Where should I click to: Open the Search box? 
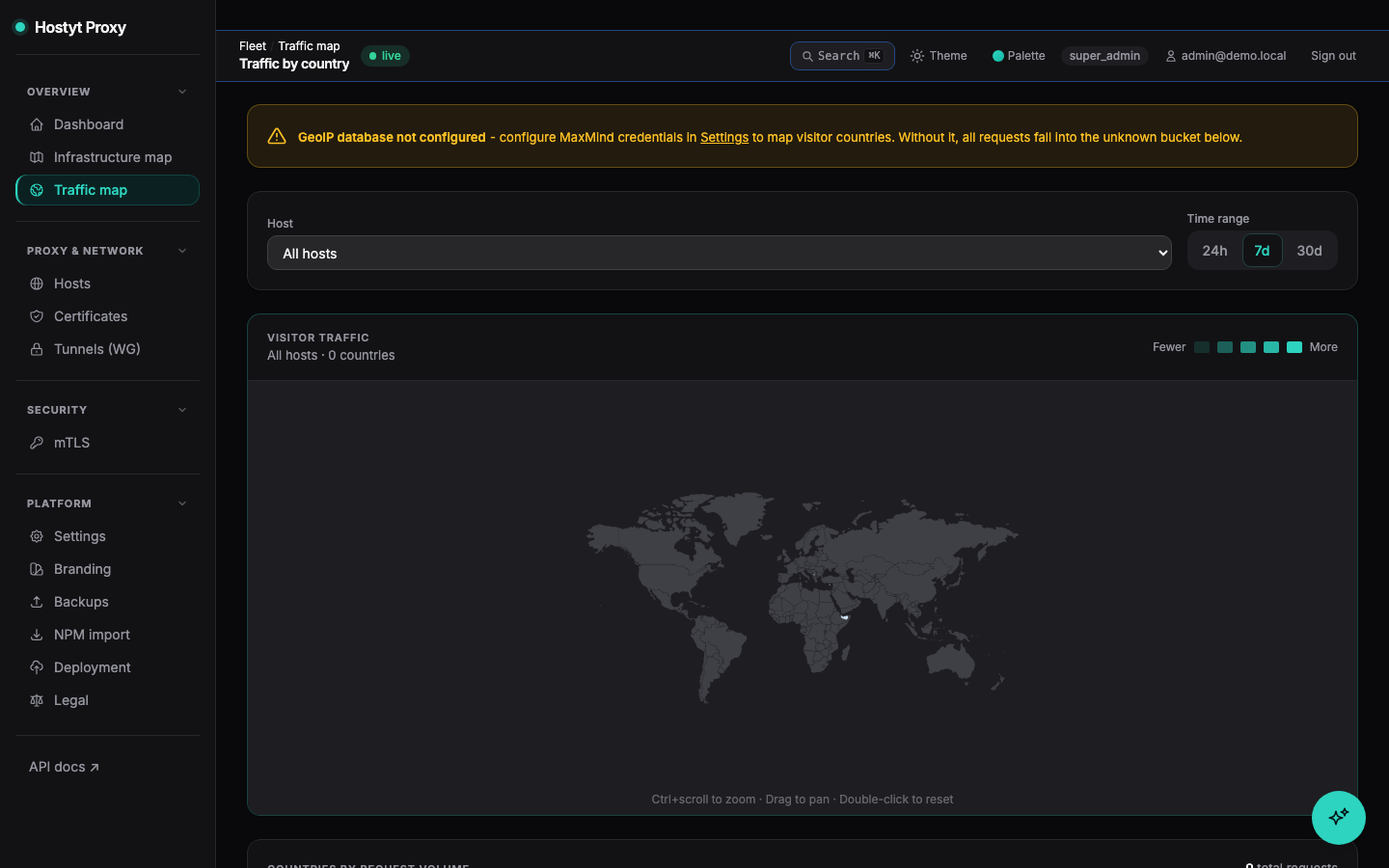click(842, 56)
